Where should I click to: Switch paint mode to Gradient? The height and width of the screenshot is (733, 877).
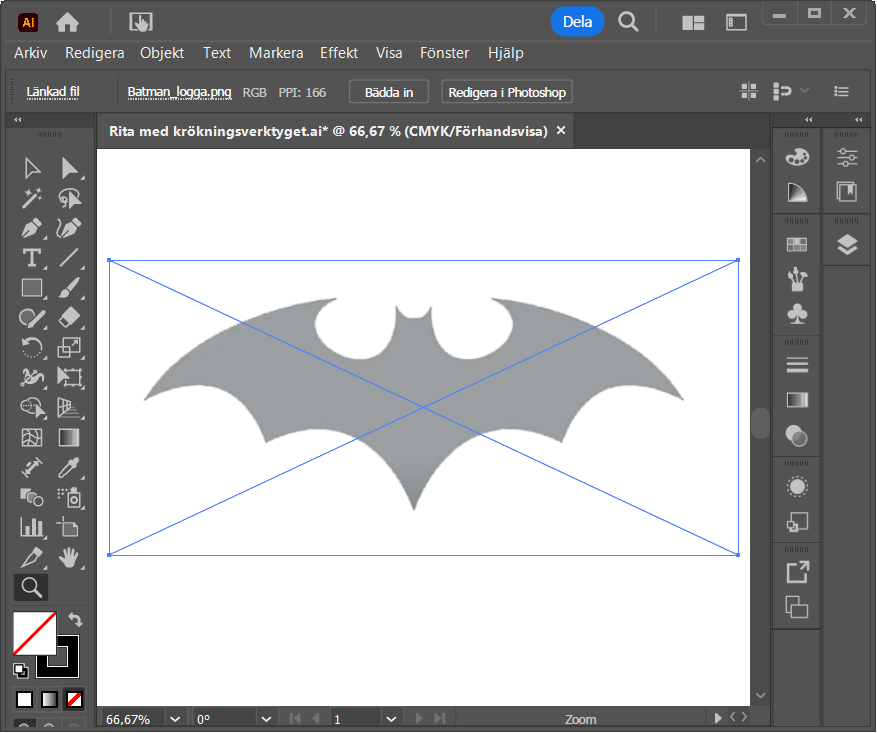pyautogui.click(x=50, y=699)
